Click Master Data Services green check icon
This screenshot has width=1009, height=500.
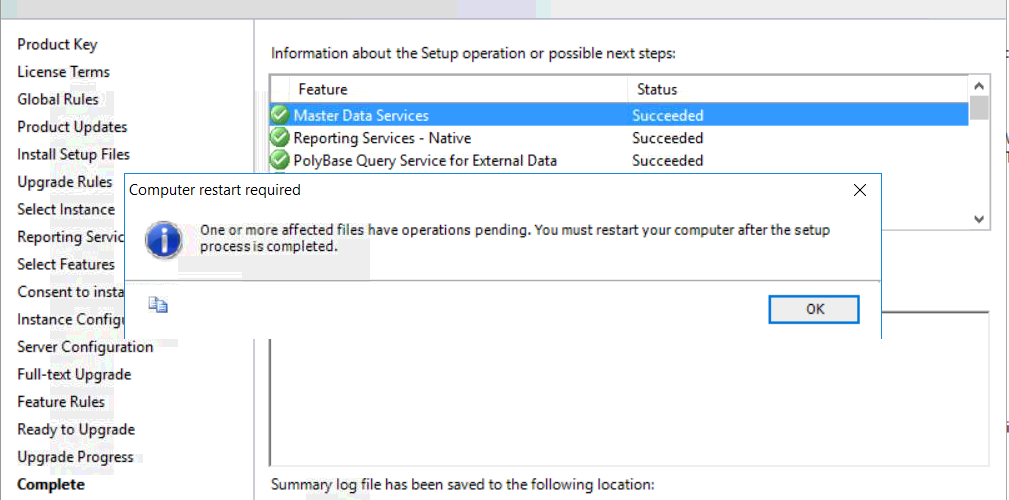click(x=280, y=115)
